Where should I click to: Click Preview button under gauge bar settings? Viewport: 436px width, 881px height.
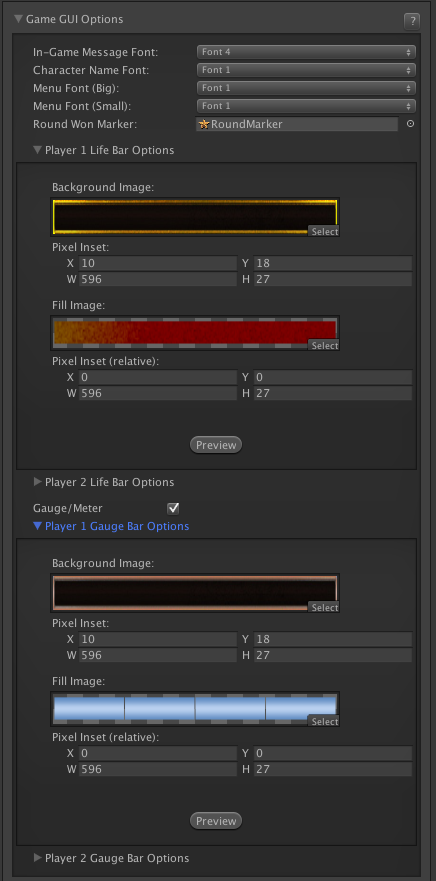216,821
